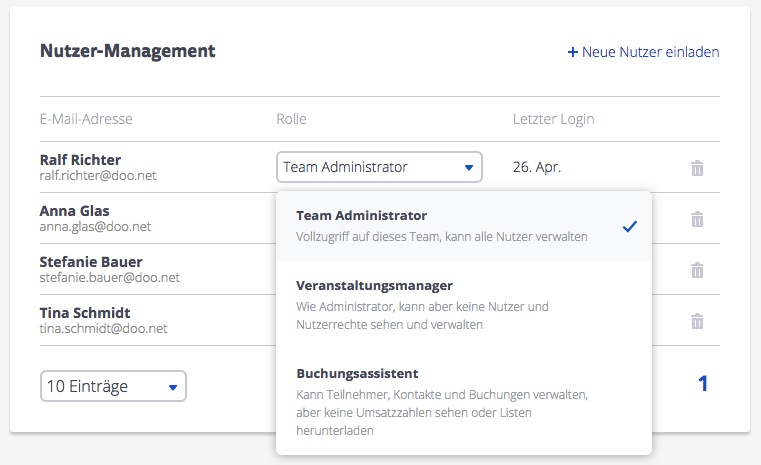Go to page 1 in the pagination
This screenshot has height=465, width=761.
(703, 383)
